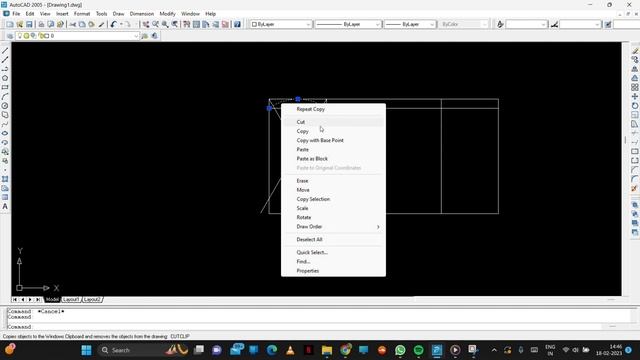This screenshot has width=640, height=360.
Task: Click the Help question mark icon
Action: click(x=237, y=24)
